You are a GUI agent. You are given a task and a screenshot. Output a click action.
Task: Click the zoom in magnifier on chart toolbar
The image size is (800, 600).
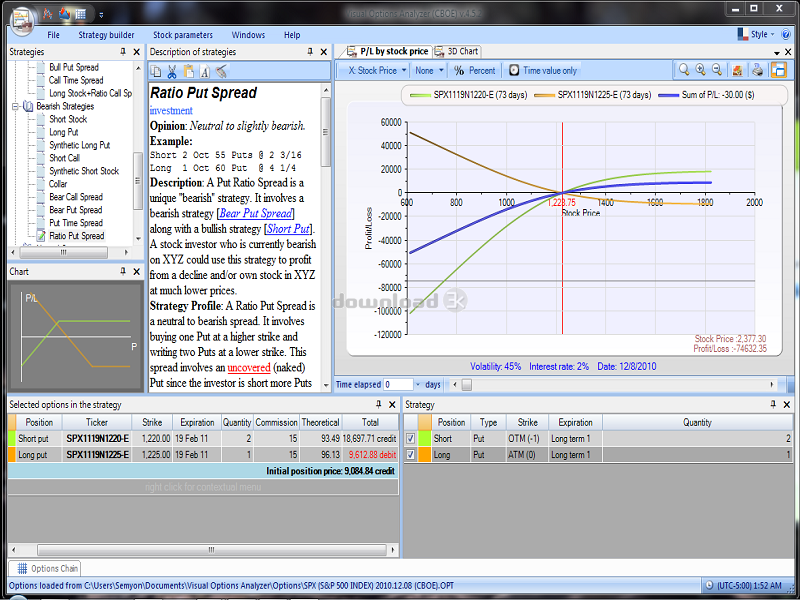coord(700,70)
